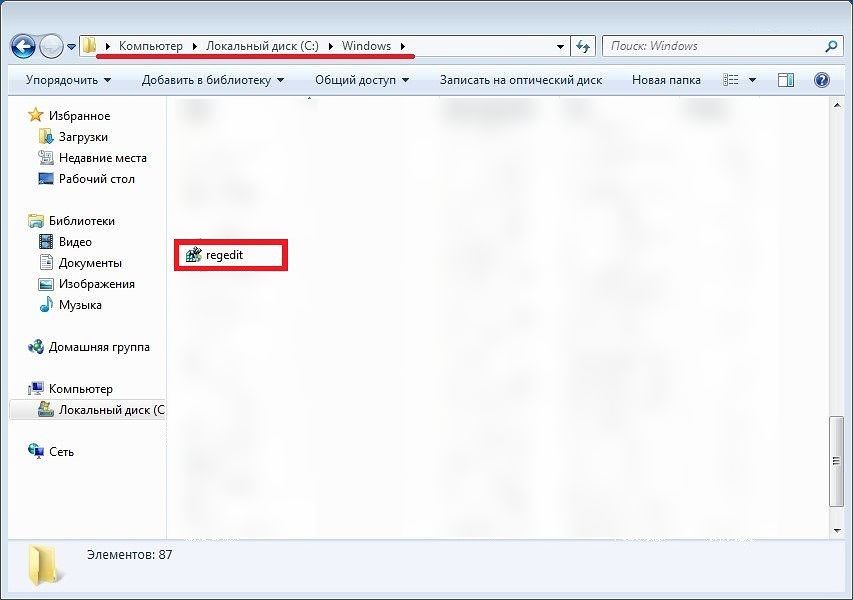Click the Библиотеки icon
Screen dimensions: 853x600
click(36, 221)
